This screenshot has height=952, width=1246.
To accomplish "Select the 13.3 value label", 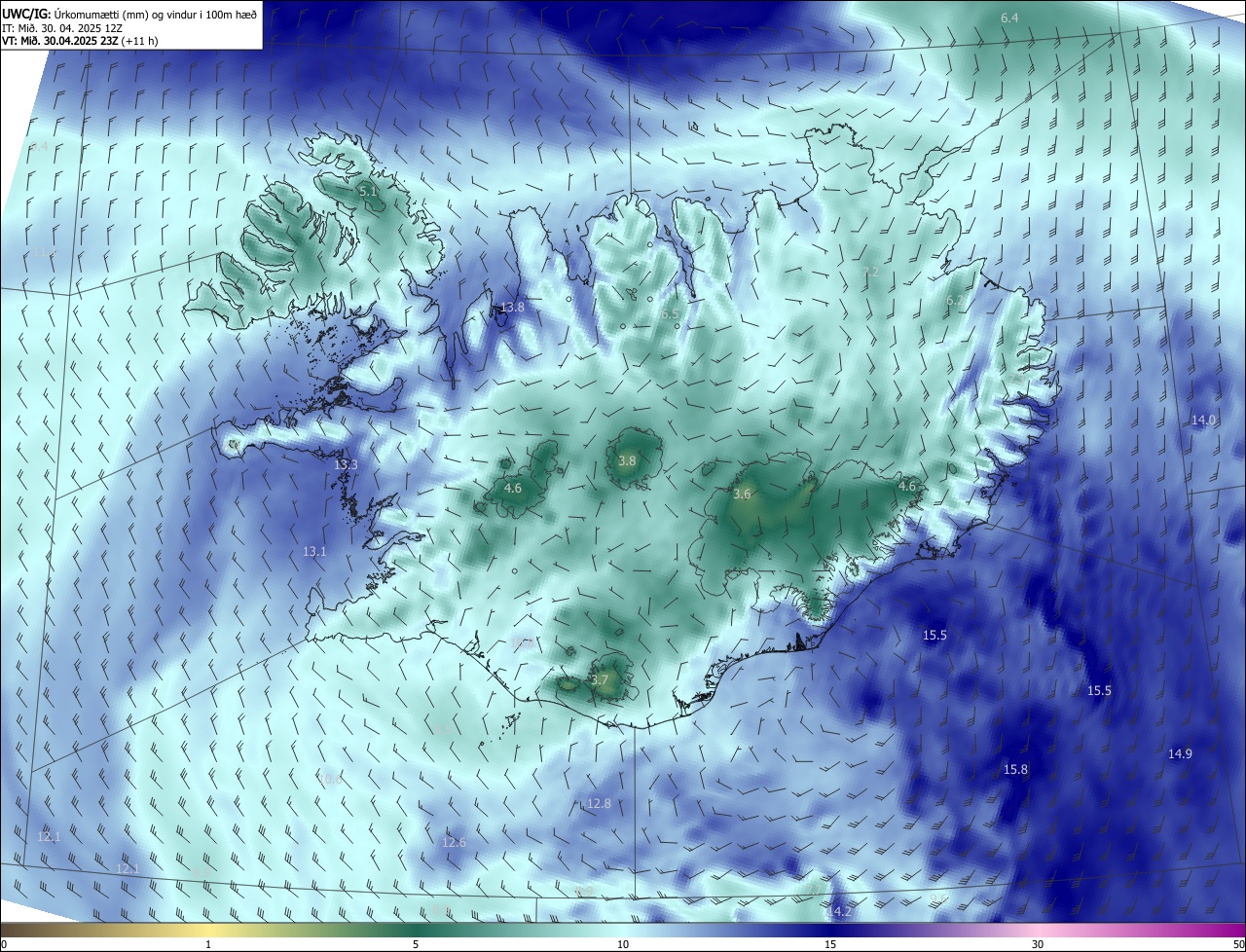I will click(x=346, y=464).
